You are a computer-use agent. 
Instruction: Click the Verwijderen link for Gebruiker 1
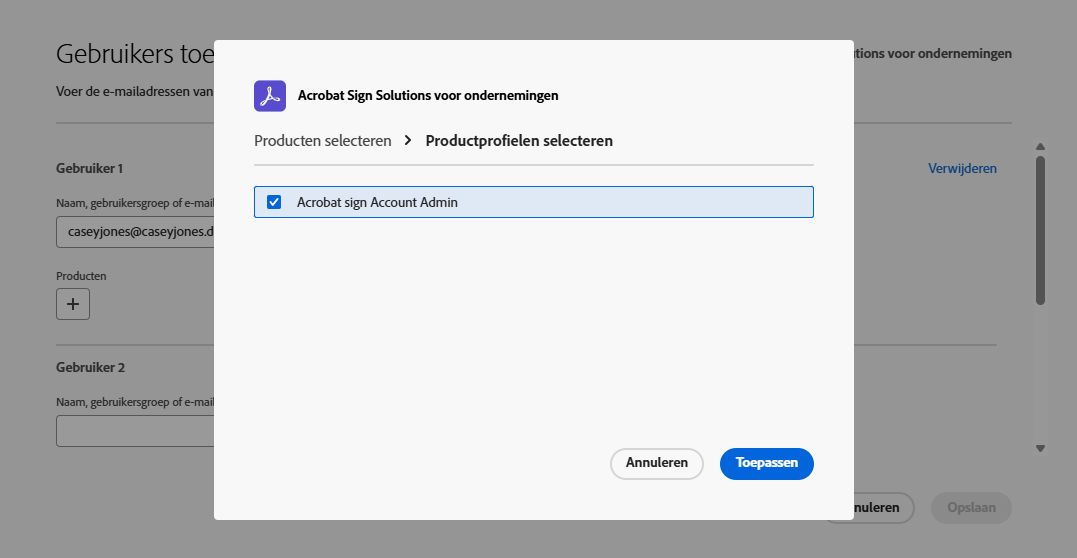pos(962,168)
